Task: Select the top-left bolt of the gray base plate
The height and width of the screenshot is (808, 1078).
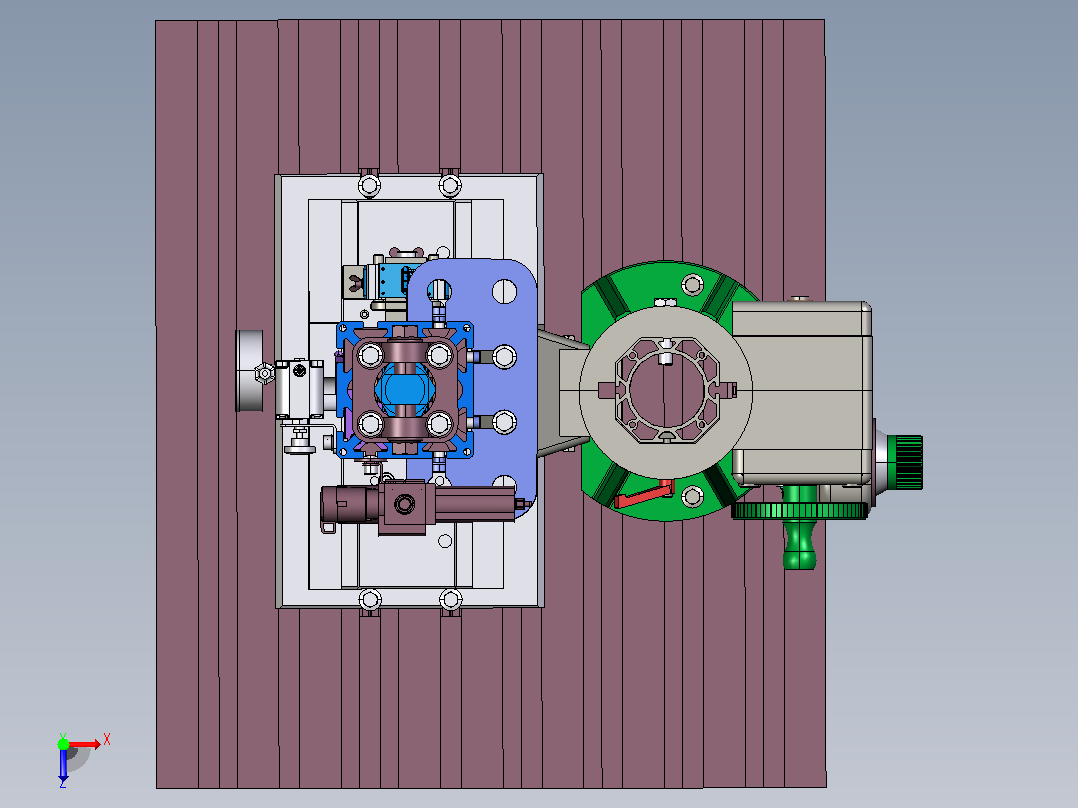Action: tap(369, 184)
